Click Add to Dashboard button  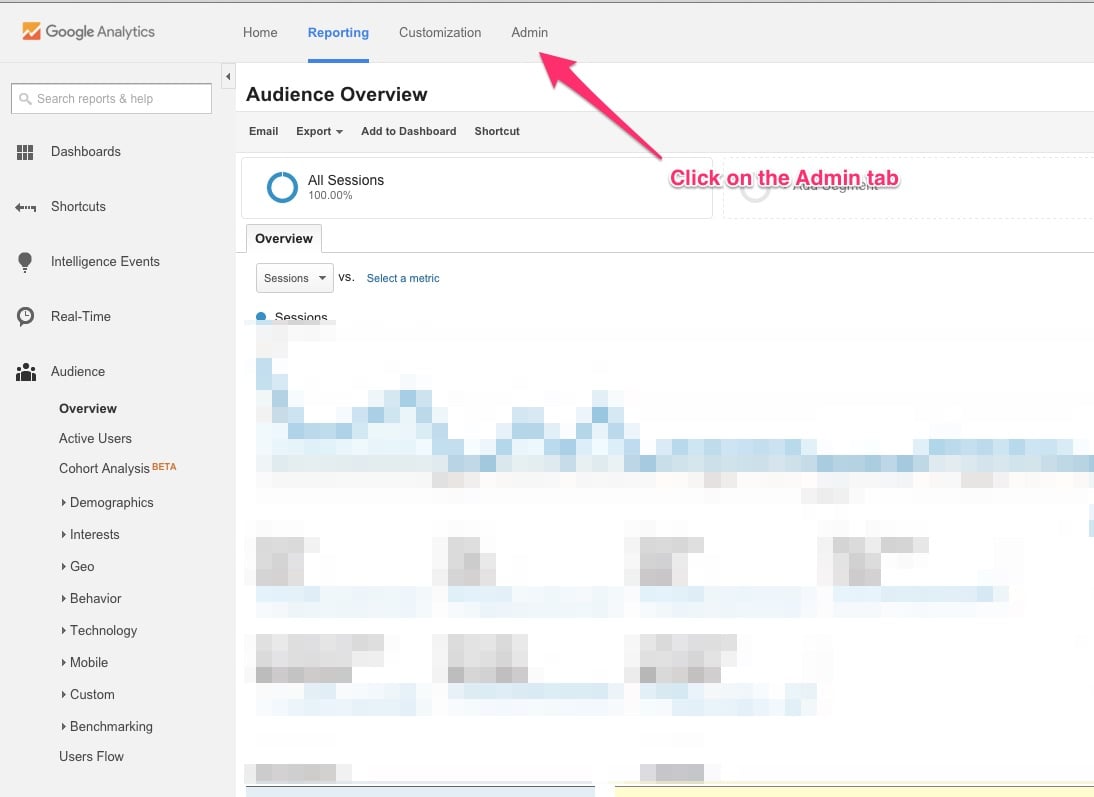(x=408, y=131)
